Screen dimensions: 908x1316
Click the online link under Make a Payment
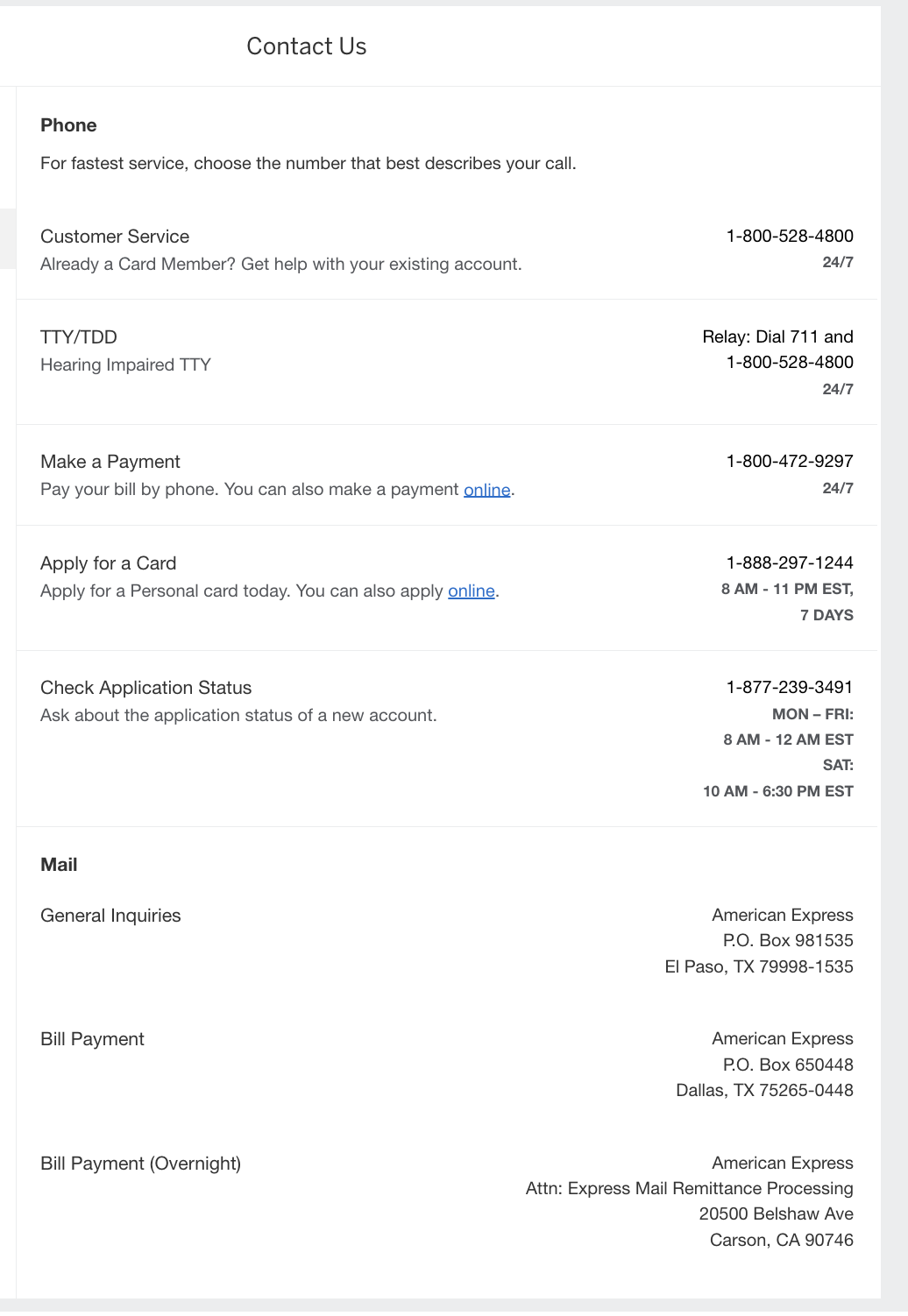(x=486, y=490)
